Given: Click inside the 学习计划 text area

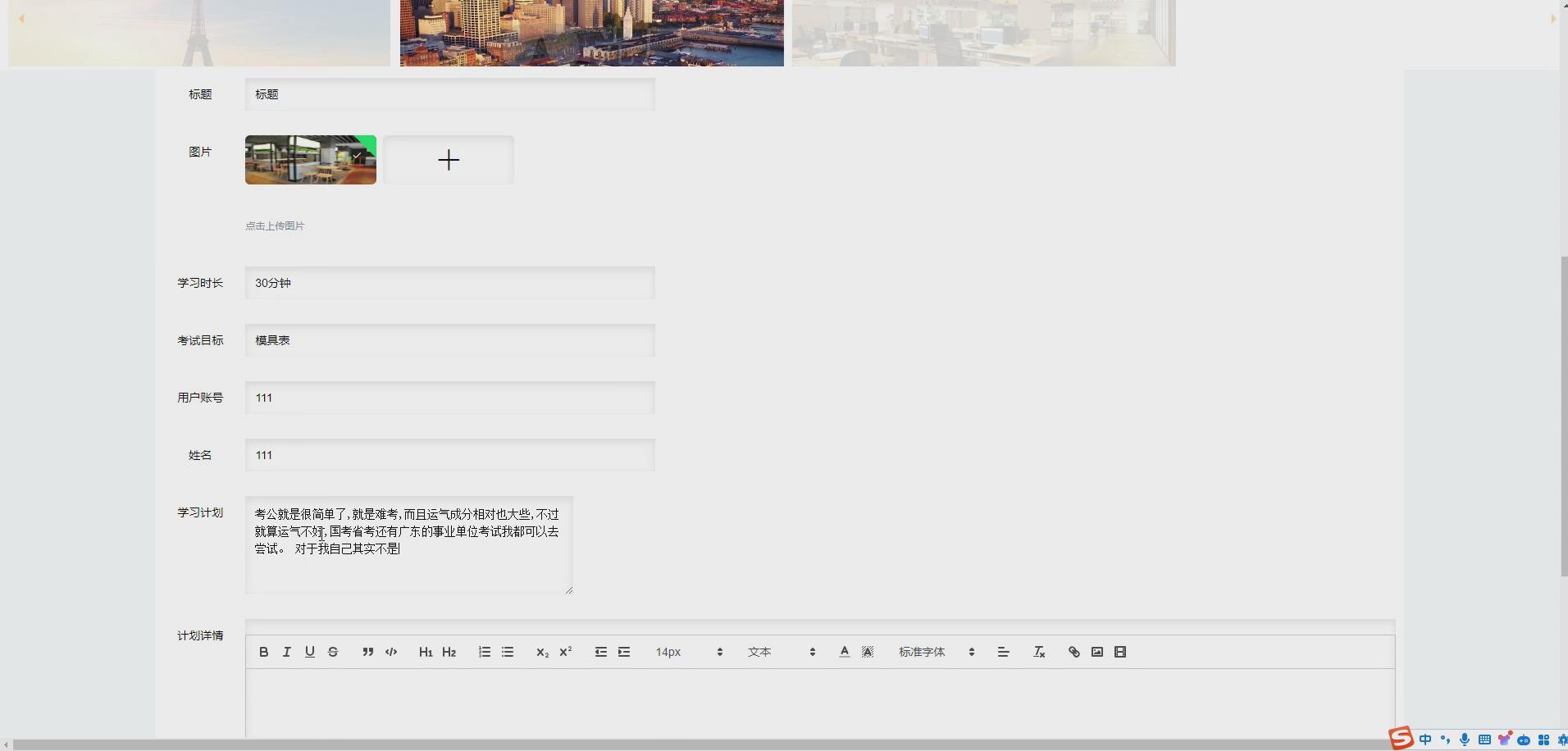Looking at the screenshot, I should click(x=409, y=545).
